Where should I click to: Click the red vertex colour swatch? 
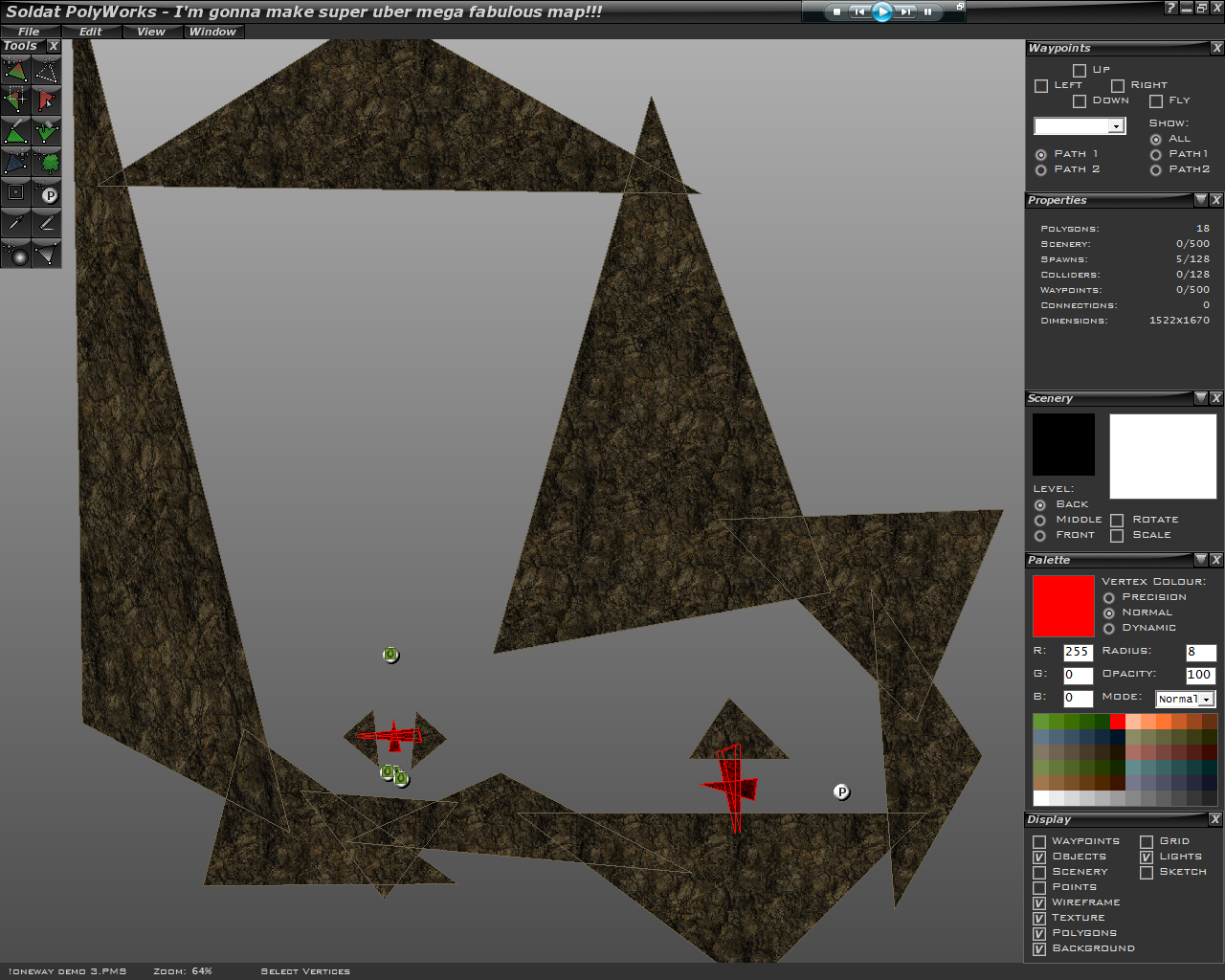tap(1063, 606)
